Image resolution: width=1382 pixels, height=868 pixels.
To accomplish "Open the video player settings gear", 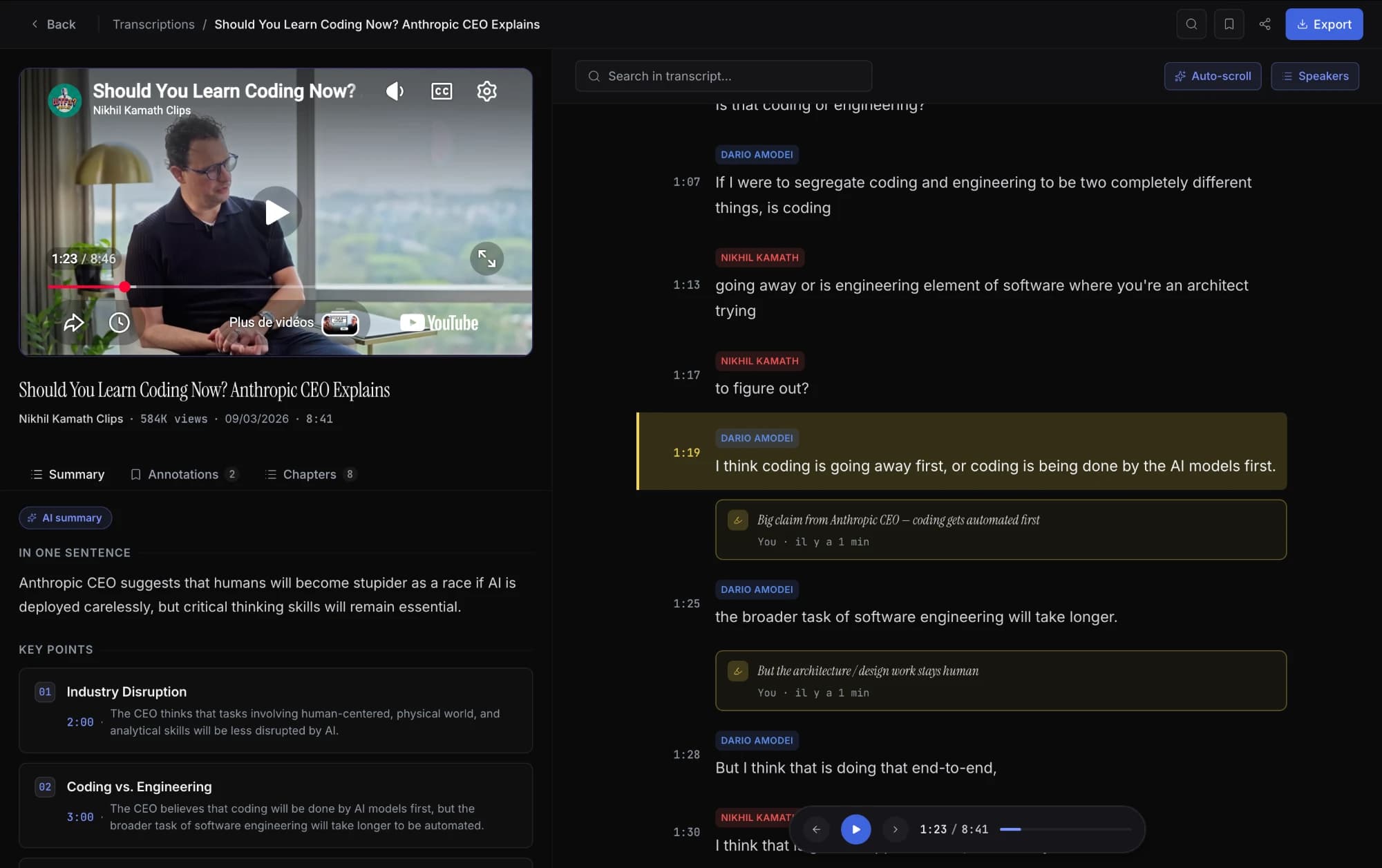I will point(487,91).
